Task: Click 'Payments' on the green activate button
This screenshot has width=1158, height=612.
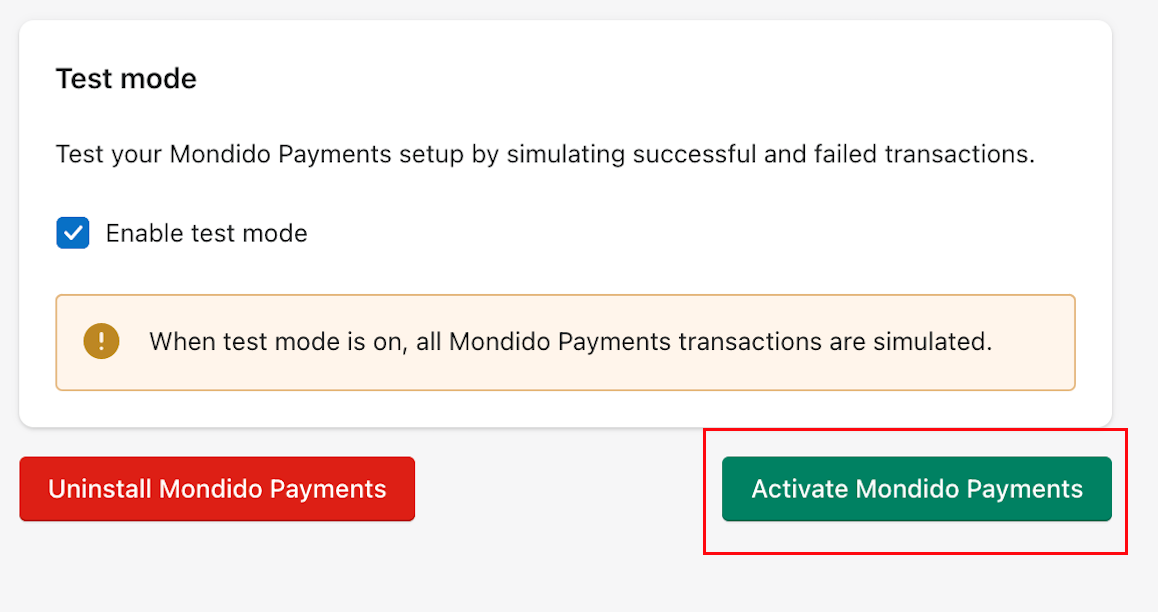Action: [1025, 489]
